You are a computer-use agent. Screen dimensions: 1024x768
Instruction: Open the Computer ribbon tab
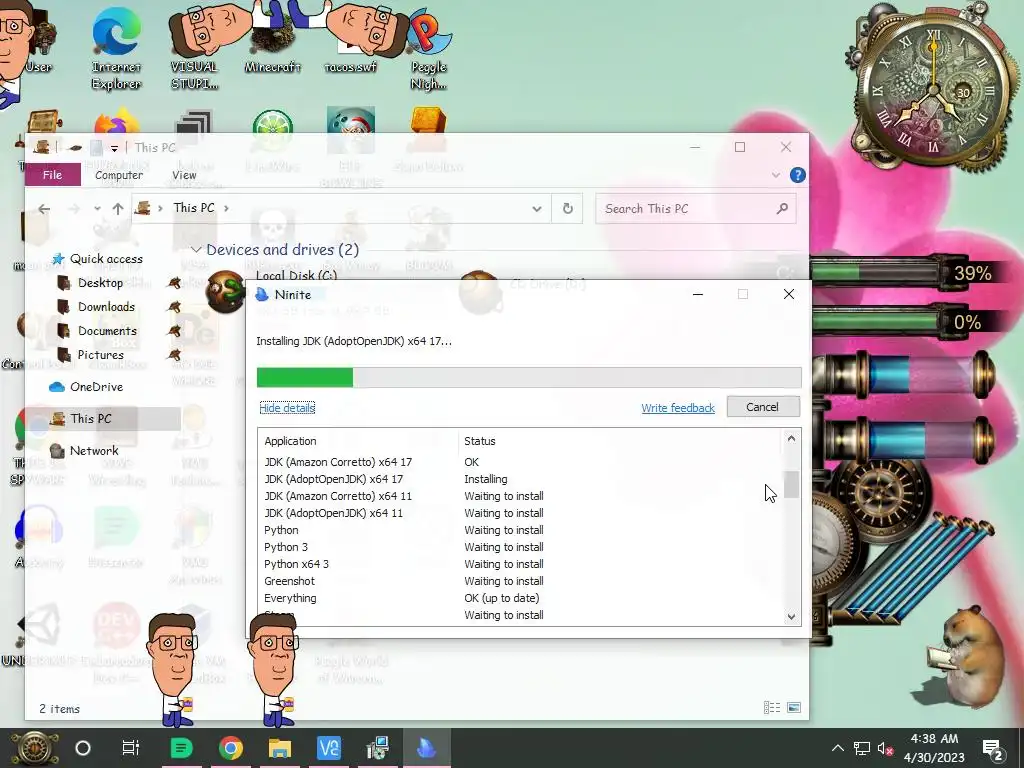click(119, 175)
